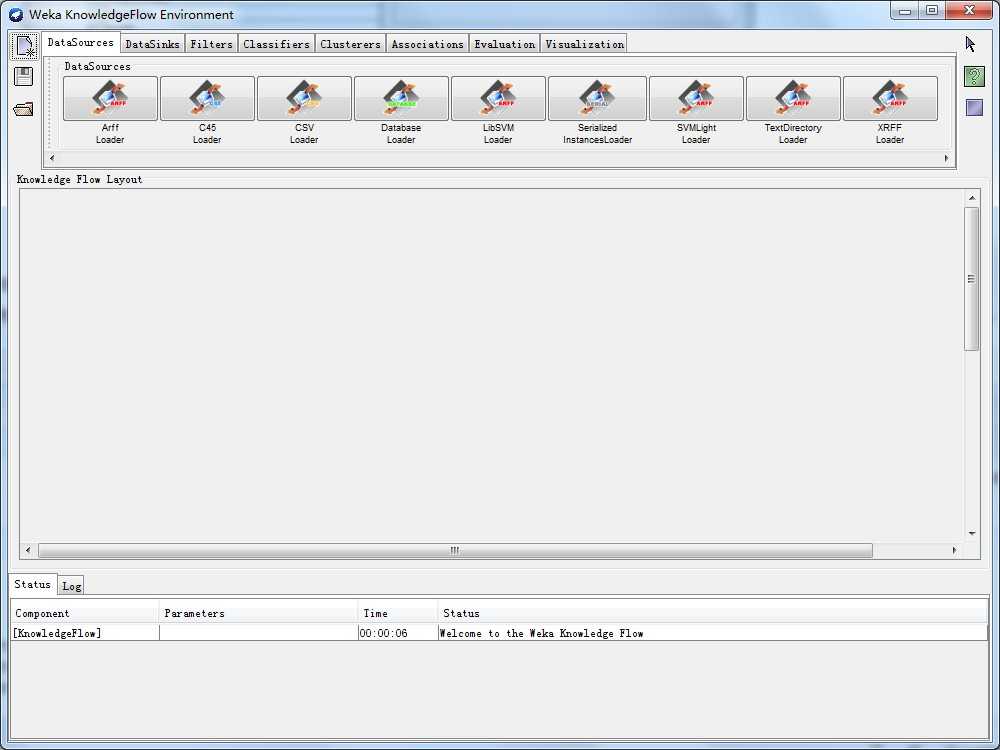Screen dimensions: 1000x750
Task: Select the [KnowledgeFlow] component cell
Action: pyautogui.click(x=85, y=633)
